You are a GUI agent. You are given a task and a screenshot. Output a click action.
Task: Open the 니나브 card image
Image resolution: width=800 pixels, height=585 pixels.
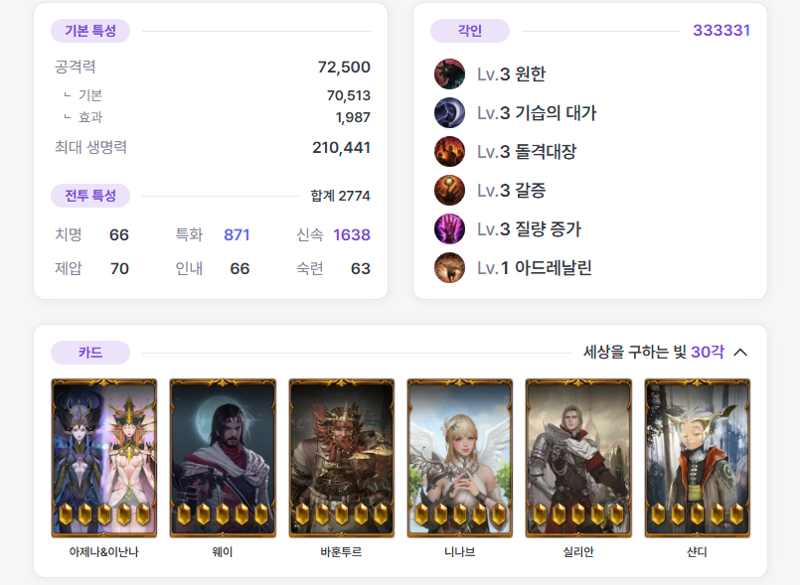tap(460, 458)
